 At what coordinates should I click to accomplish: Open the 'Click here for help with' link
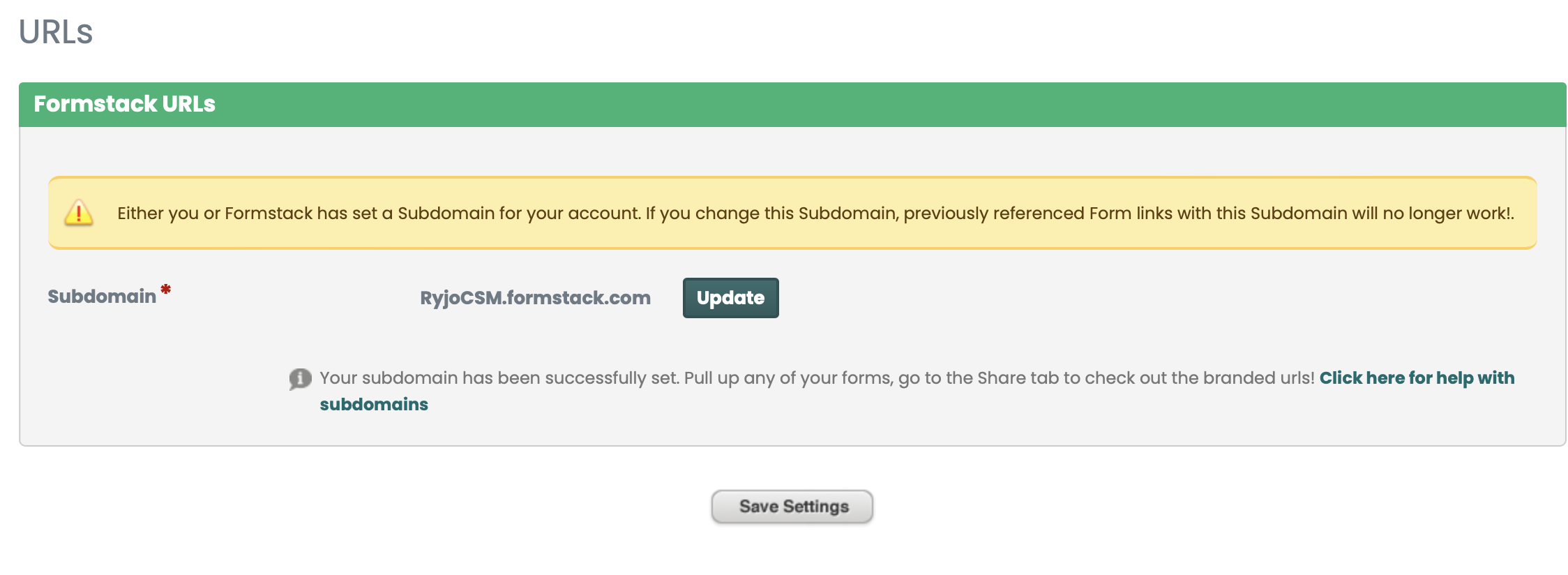1416,378
